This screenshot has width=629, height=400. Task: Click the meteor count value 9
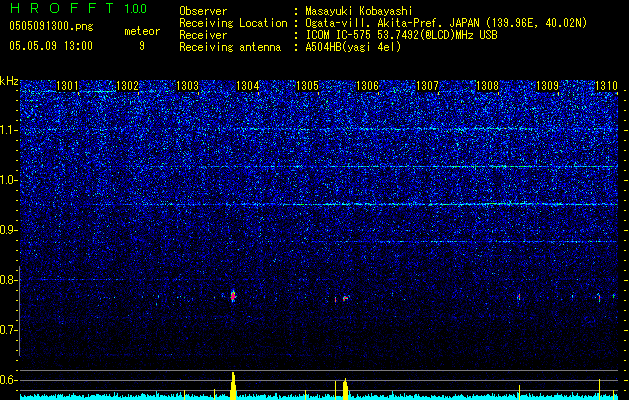pos(142,46)
